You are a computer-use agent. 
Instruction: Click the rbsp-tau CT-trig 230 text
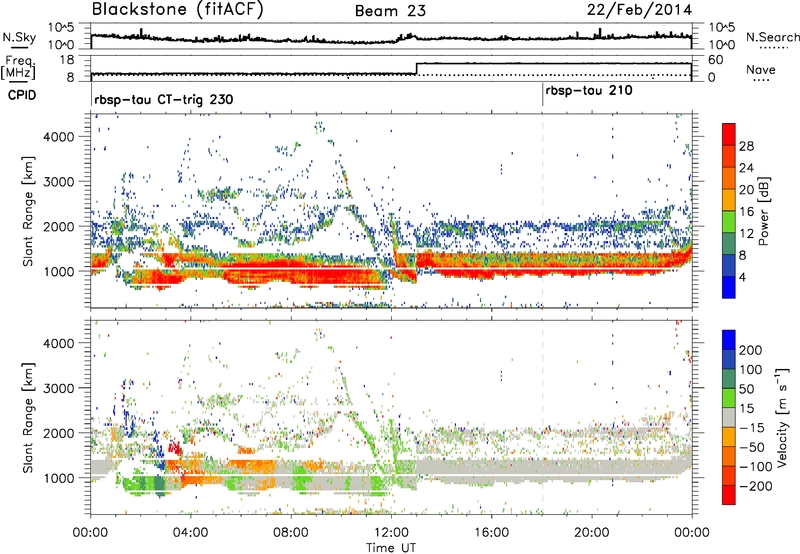click(164, 99)
